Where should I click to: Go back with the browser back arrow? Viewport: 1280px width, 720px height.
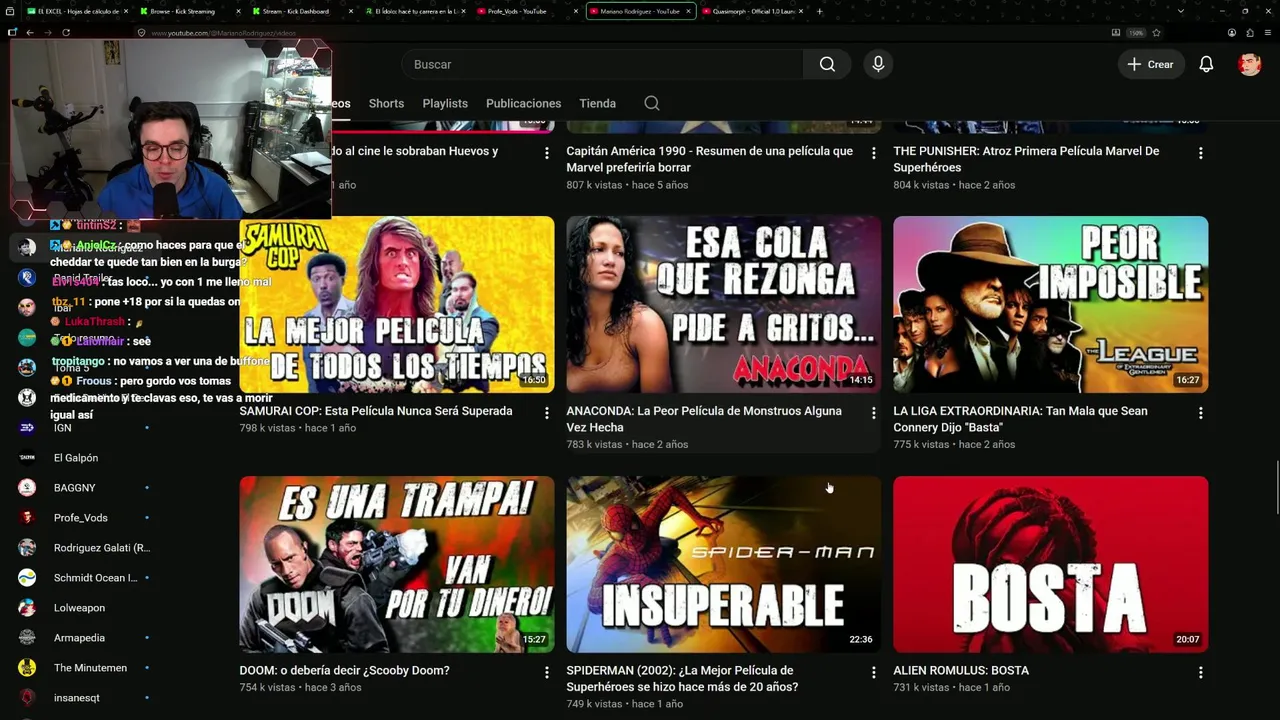pos(30,32)
